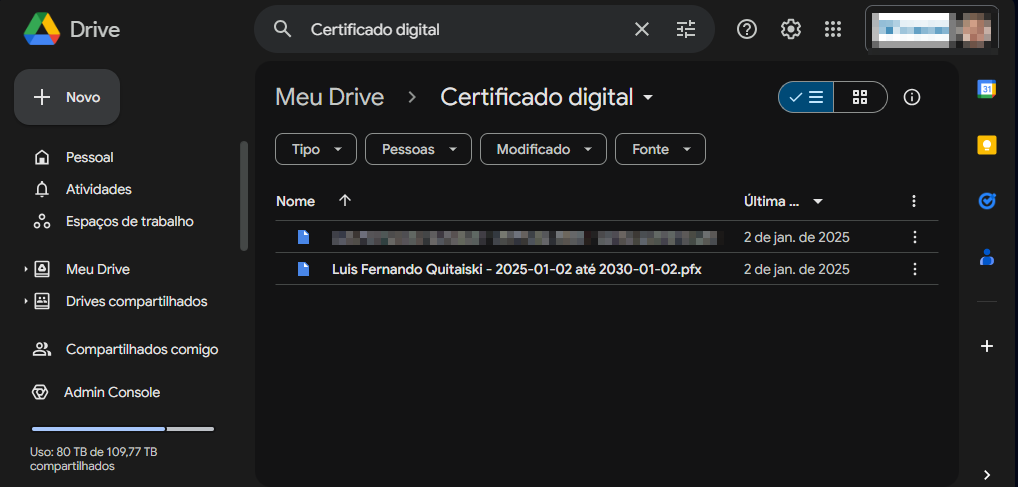Open Google Tasks side panel icon

[987, 201]
